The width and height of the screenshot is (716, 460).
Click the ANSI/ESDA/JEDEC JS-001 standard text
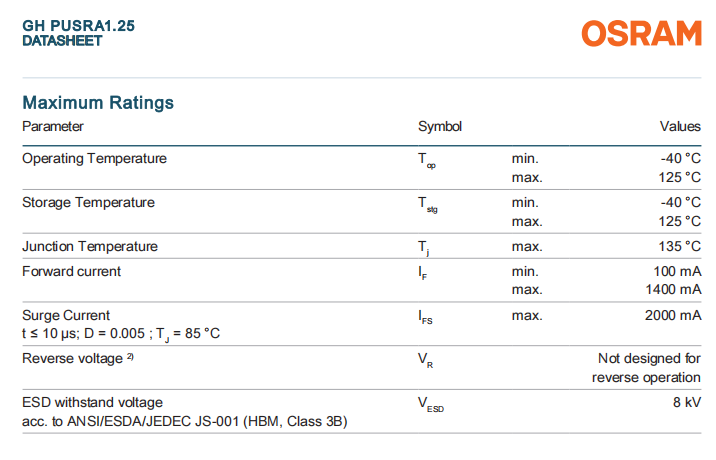pyautogui.click(x=184, y=421)
